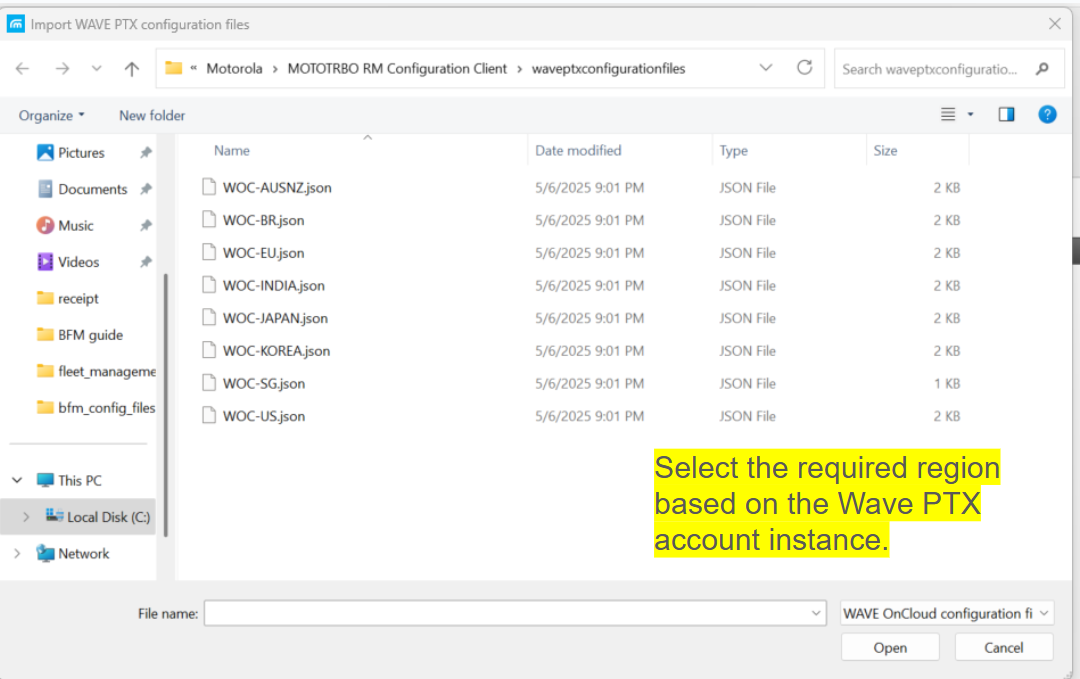Toggle the preview pane

pyautogui.click(x=1006, y=114)
